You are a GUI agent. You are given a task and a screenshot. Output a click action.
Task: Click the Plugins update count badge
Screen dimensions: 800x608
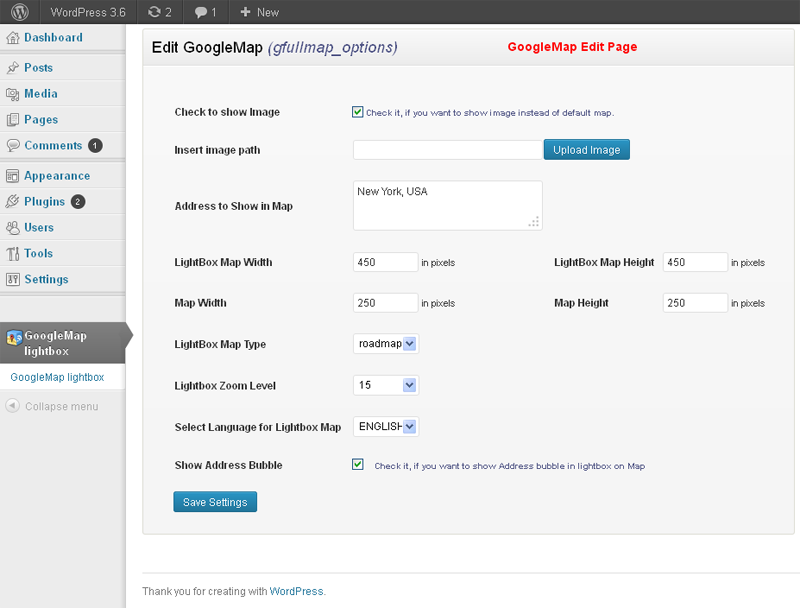tap(78, 201)
